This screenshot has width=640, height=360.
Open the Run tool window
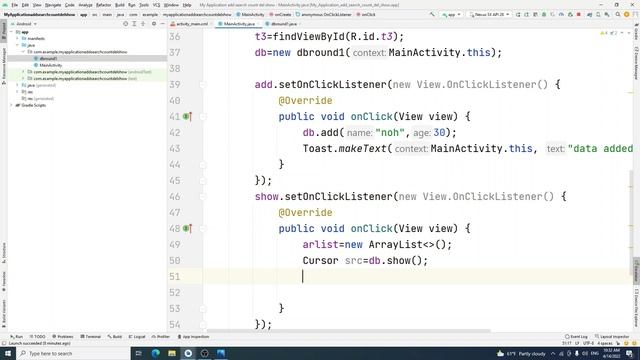17,337
